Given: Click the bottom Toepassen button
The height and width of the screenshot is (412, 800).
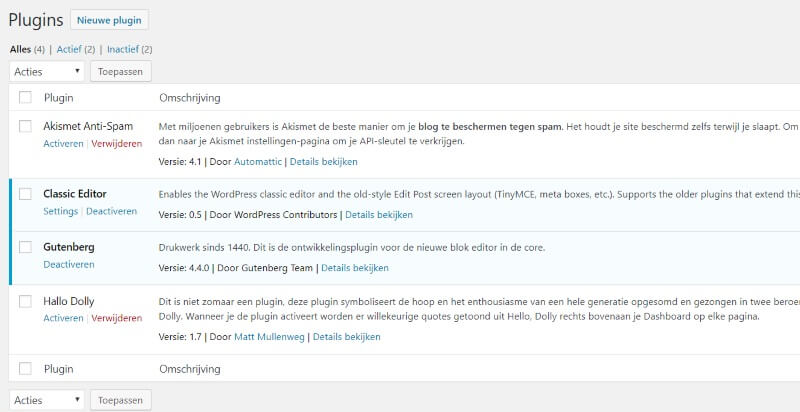Looking at the screenshot, I should (x=120, y=400).
